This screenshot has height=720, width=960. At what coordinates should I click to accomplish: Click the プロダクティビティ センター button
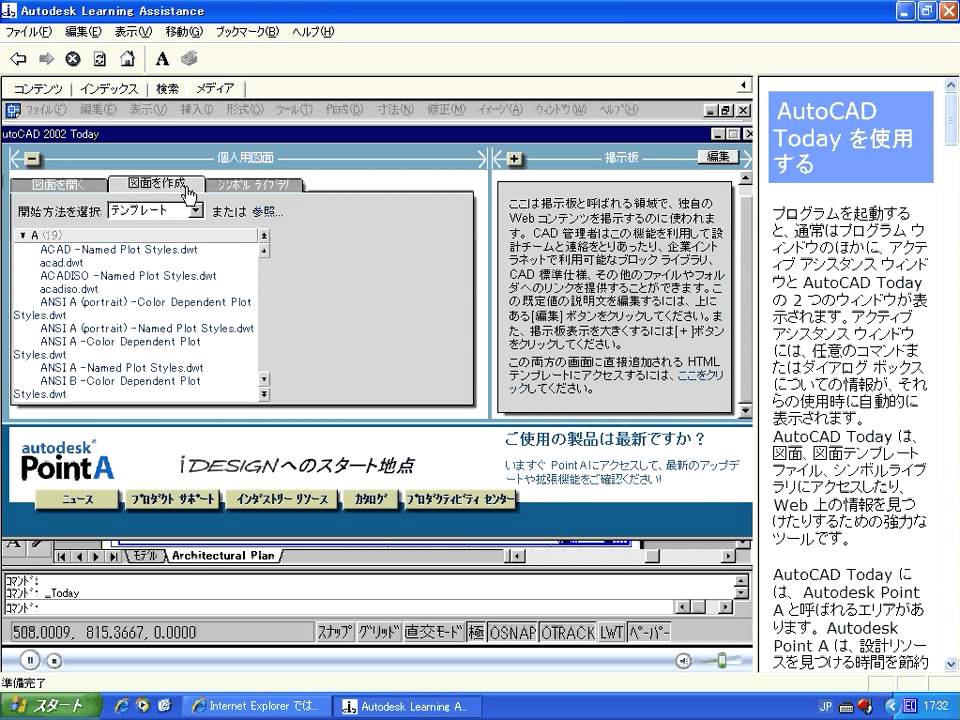coord(460,500)
